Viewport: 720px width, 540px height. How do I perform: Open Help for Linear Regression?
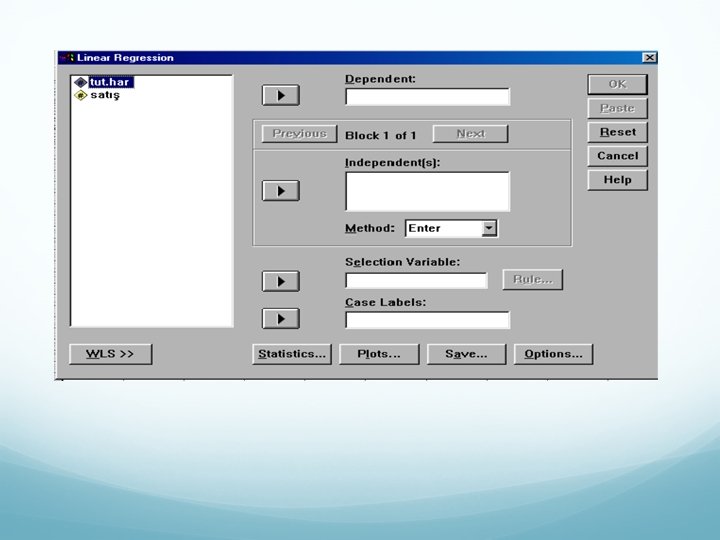click(618, 180)
